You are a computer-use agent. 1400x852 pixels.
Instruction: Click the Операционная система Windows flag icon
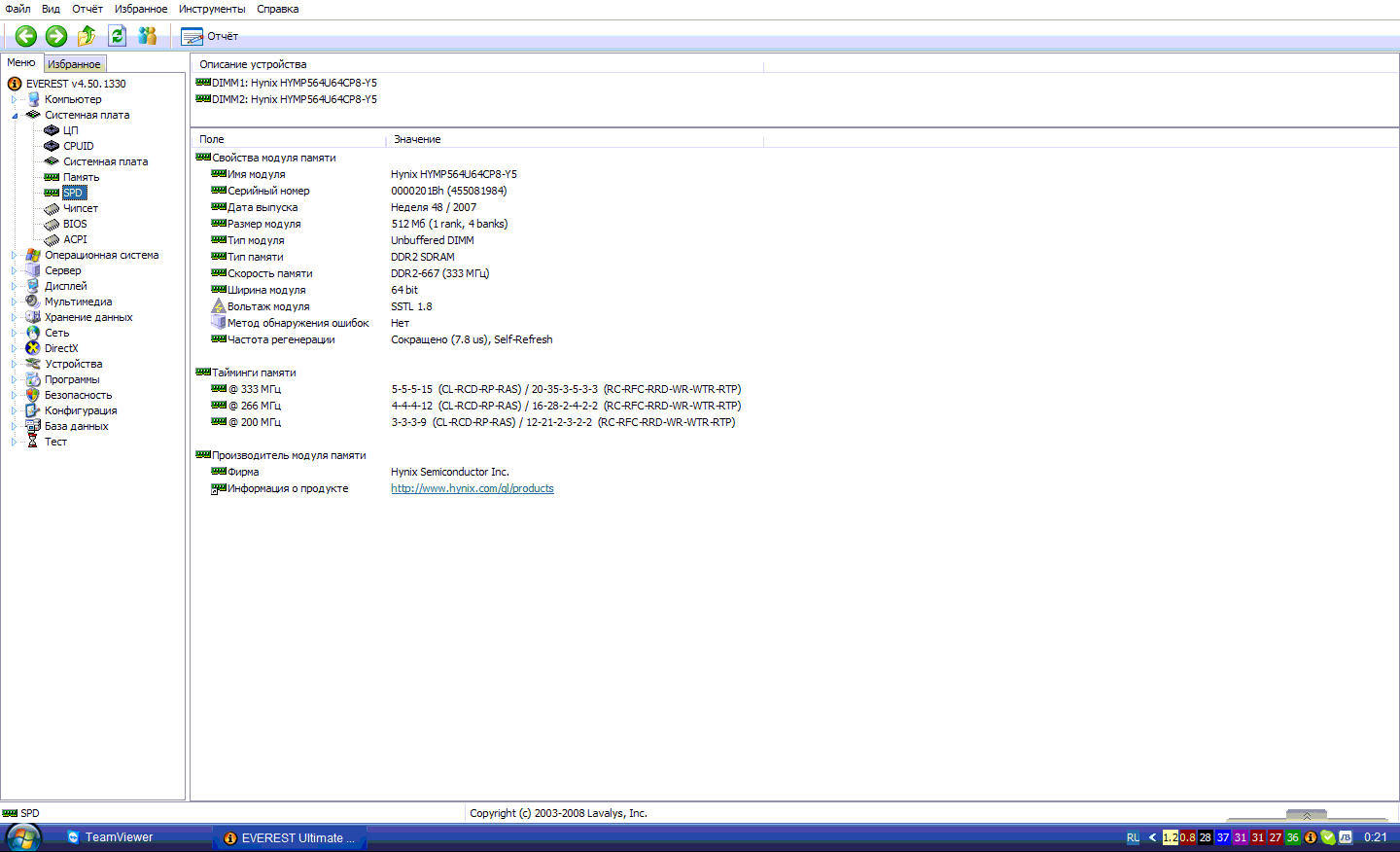pos(33,255)
